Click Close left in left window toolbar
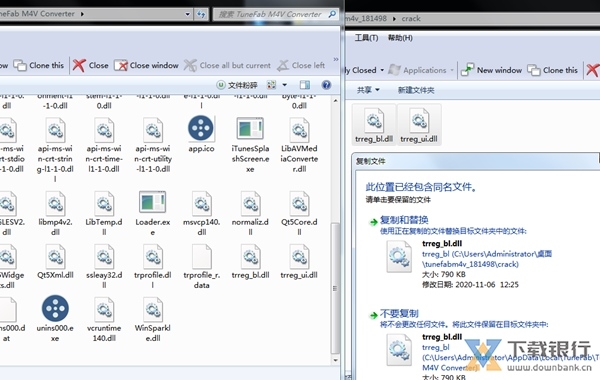 (x=302, y=65)
